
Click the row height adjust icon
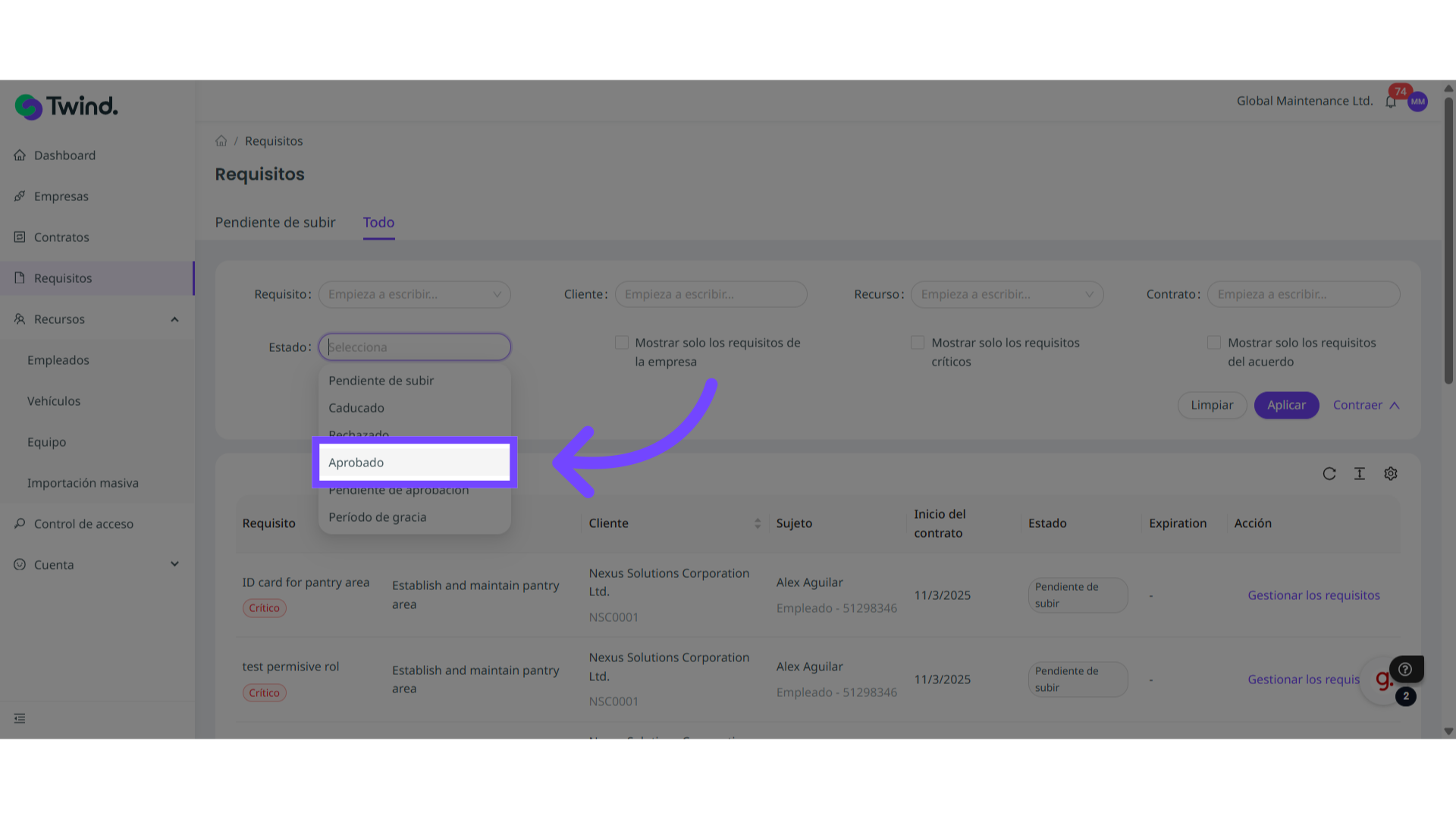[x=1360, y=474]
